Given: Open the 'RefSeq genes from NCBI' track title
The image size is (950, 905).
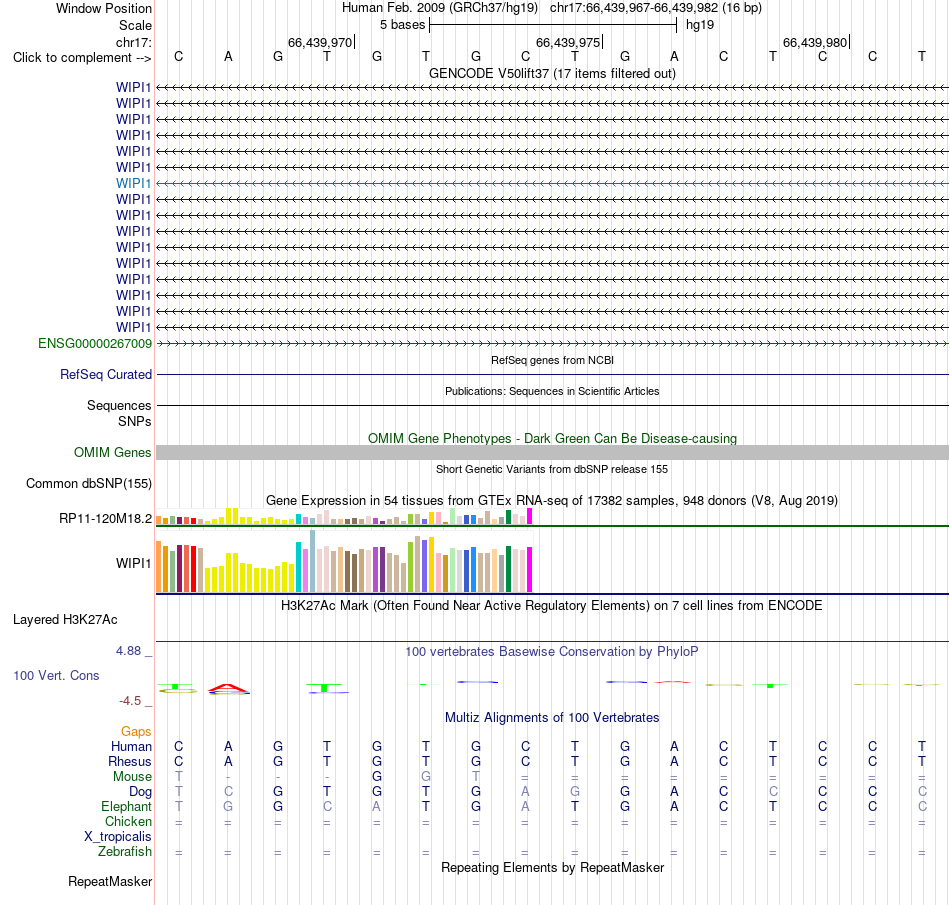Looking at the screenshot, I should (x=552, y=360).
